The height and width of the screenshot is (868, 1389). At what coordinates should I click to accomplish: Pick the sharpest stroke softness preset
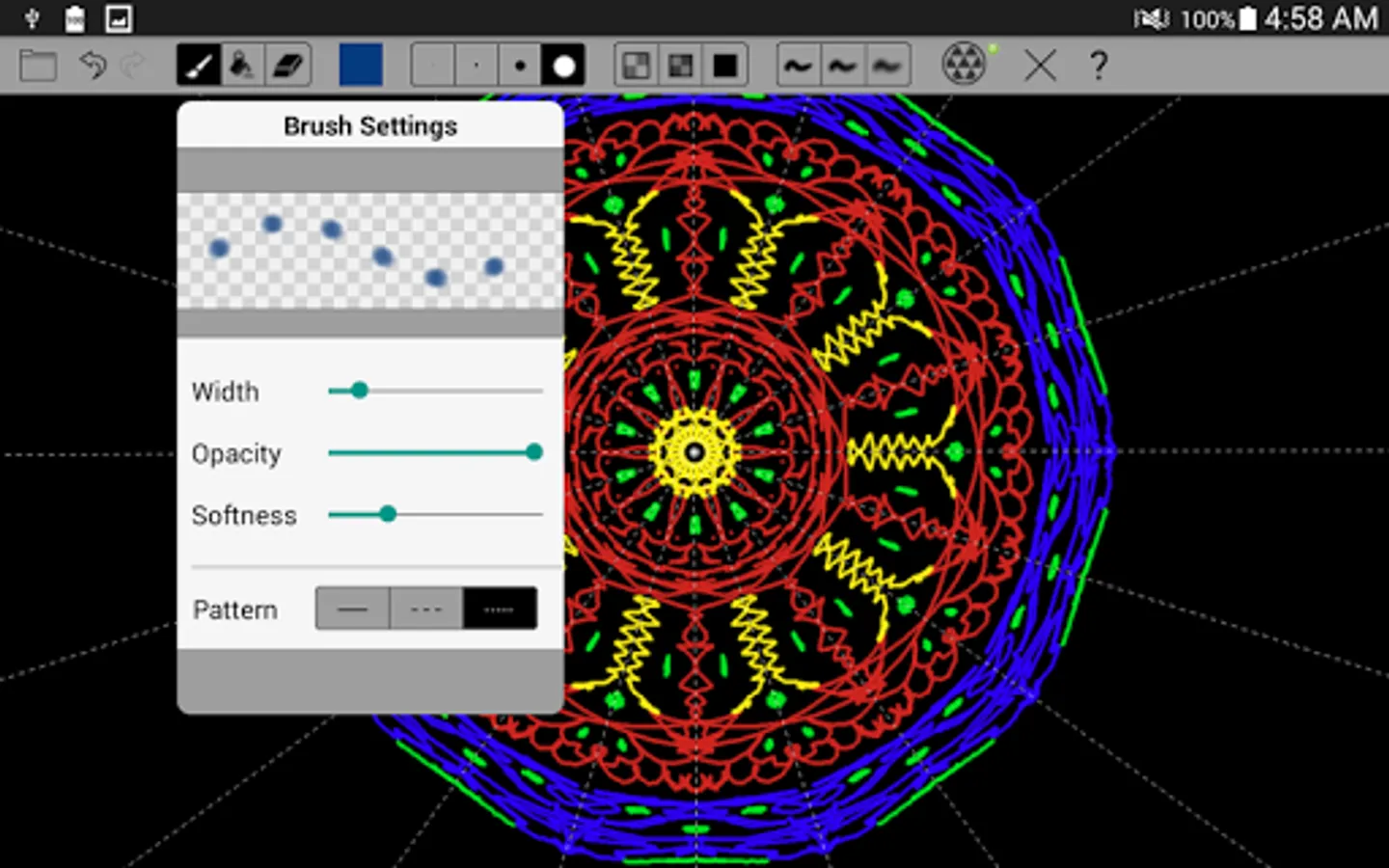799,66
